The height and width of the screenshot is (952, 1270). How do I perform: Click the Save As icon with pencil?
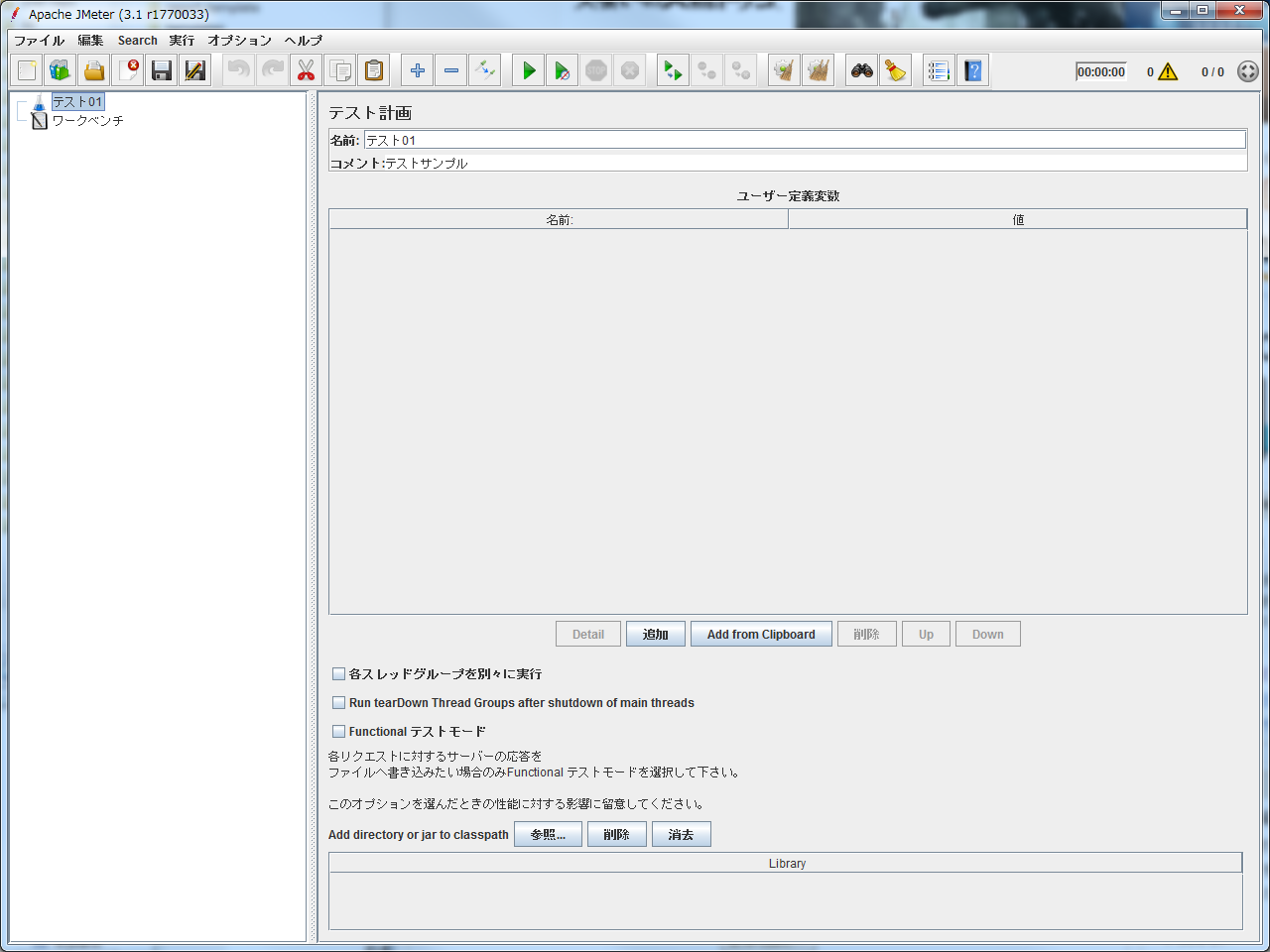pos(195,70)
